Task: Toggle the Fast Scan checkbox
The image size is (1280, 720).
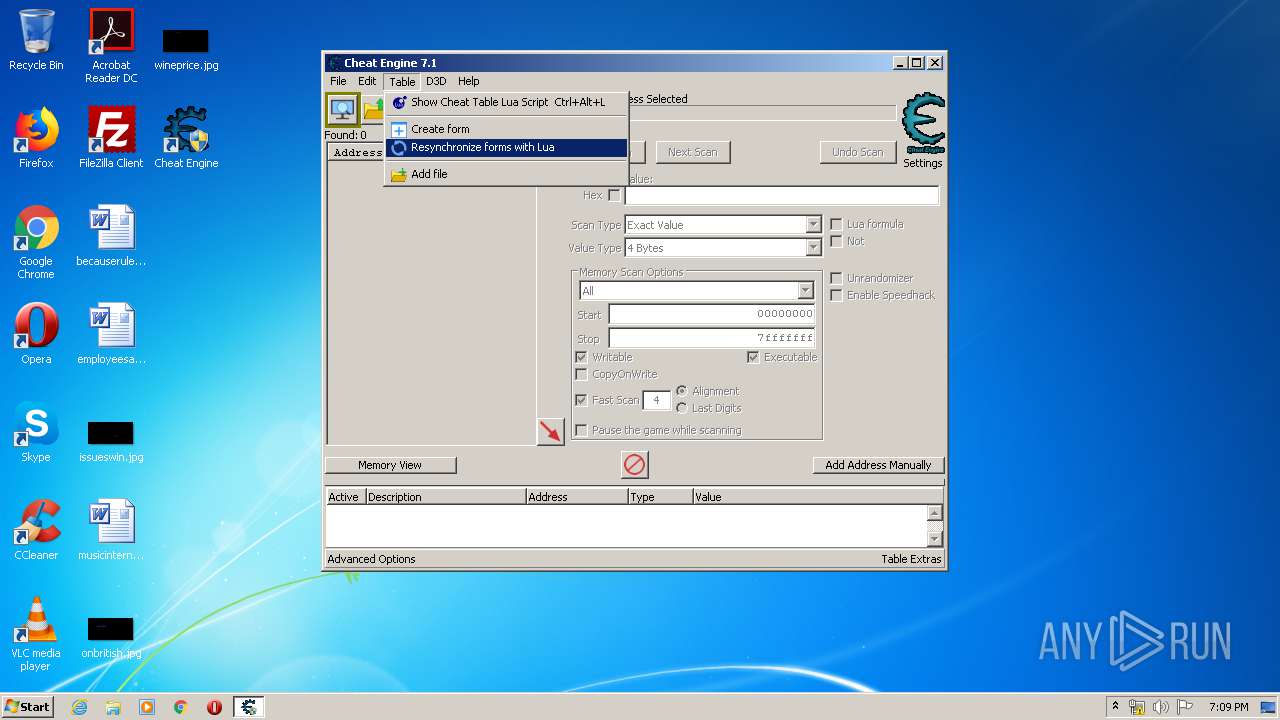Action: pyautogui.click(x=581, y=400)
